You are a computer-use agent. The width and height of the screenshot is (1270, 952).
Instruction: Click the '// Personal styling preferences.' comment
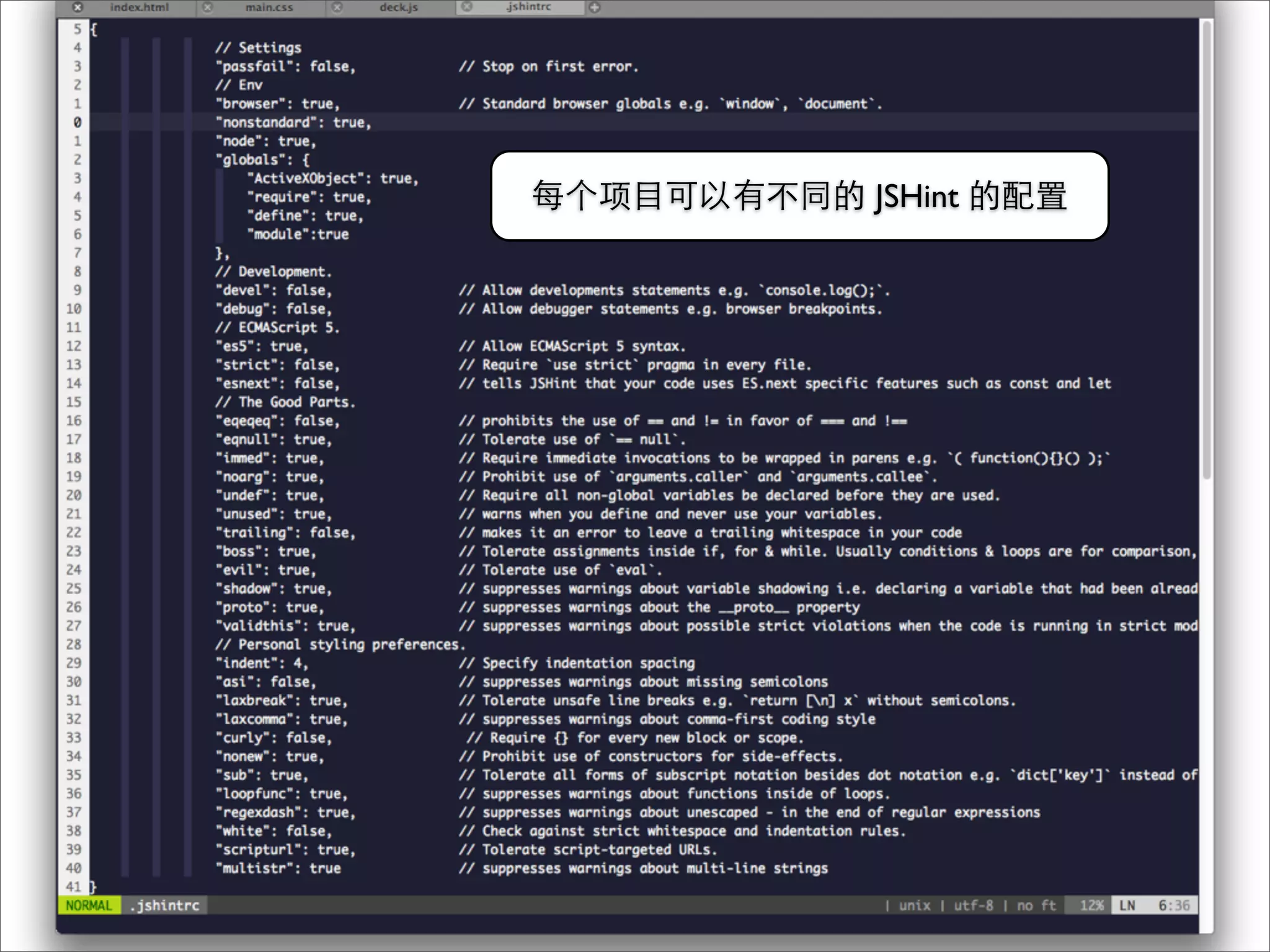[340, 645]
